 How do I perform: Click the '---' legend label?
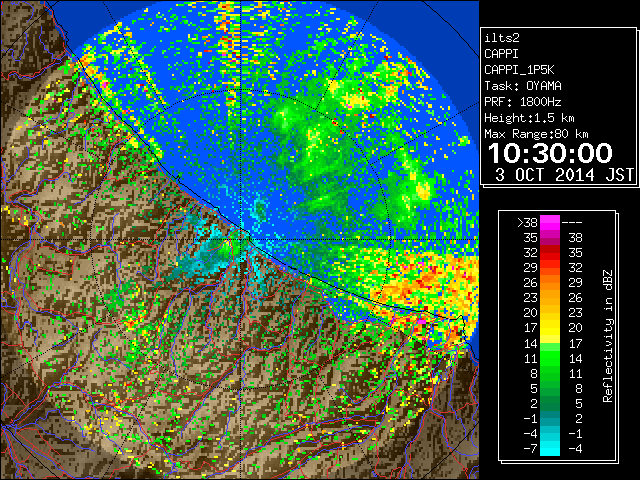572,223
